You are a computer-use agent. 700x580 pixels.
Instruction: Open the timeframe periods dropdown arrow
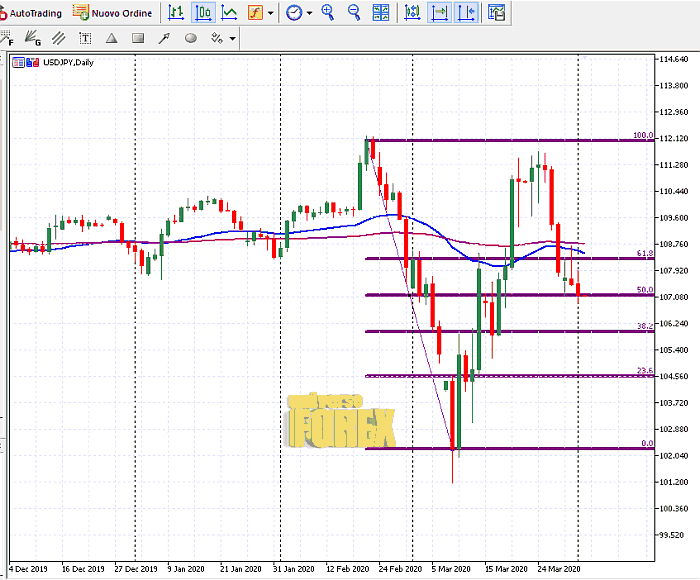[309, 13]
